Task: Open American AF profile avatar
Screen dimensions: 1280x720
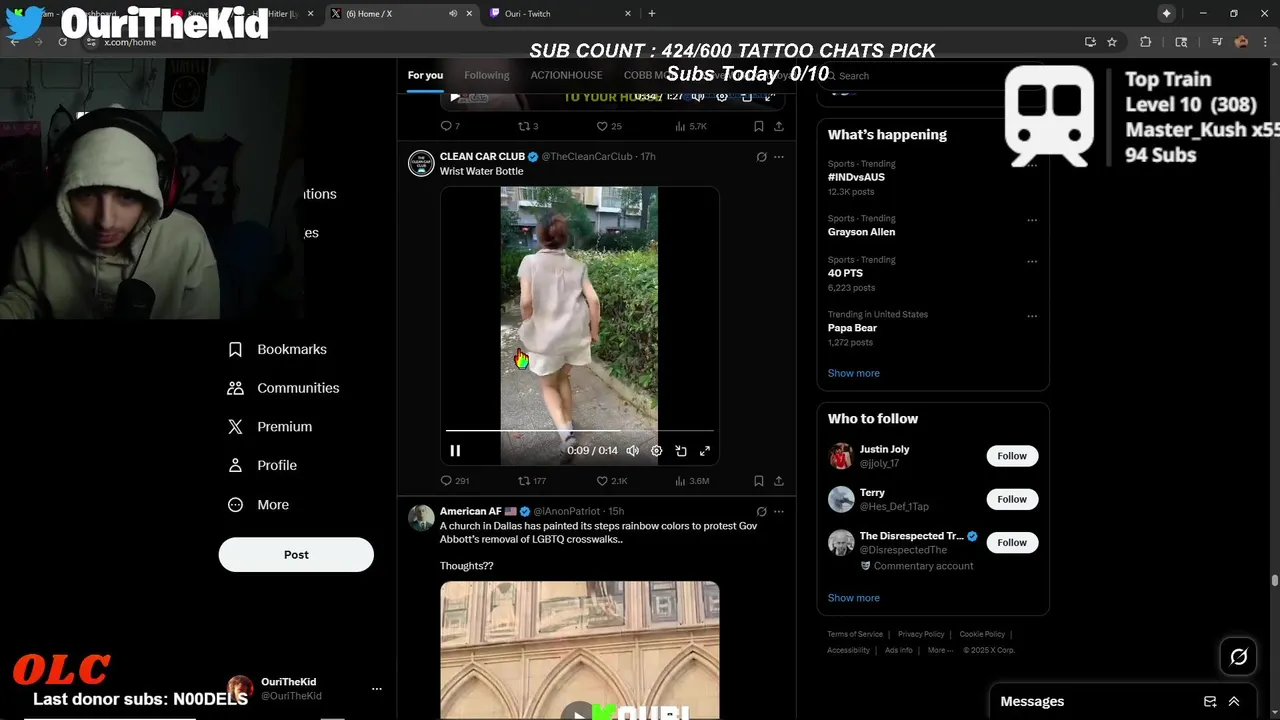Action: (421, 518)
